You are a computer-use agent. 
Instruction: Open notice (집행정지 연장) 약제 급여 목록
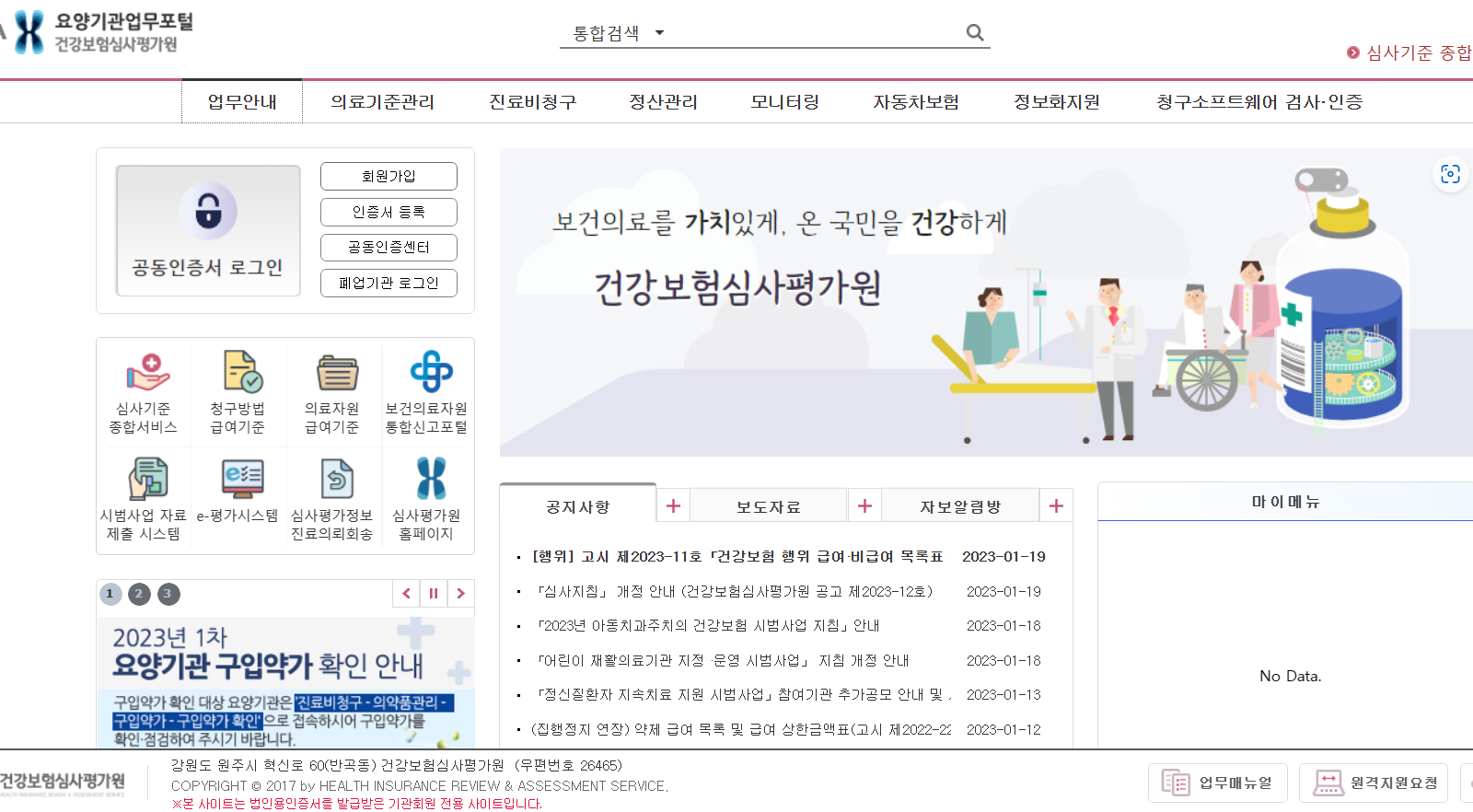tap(741, 729)
